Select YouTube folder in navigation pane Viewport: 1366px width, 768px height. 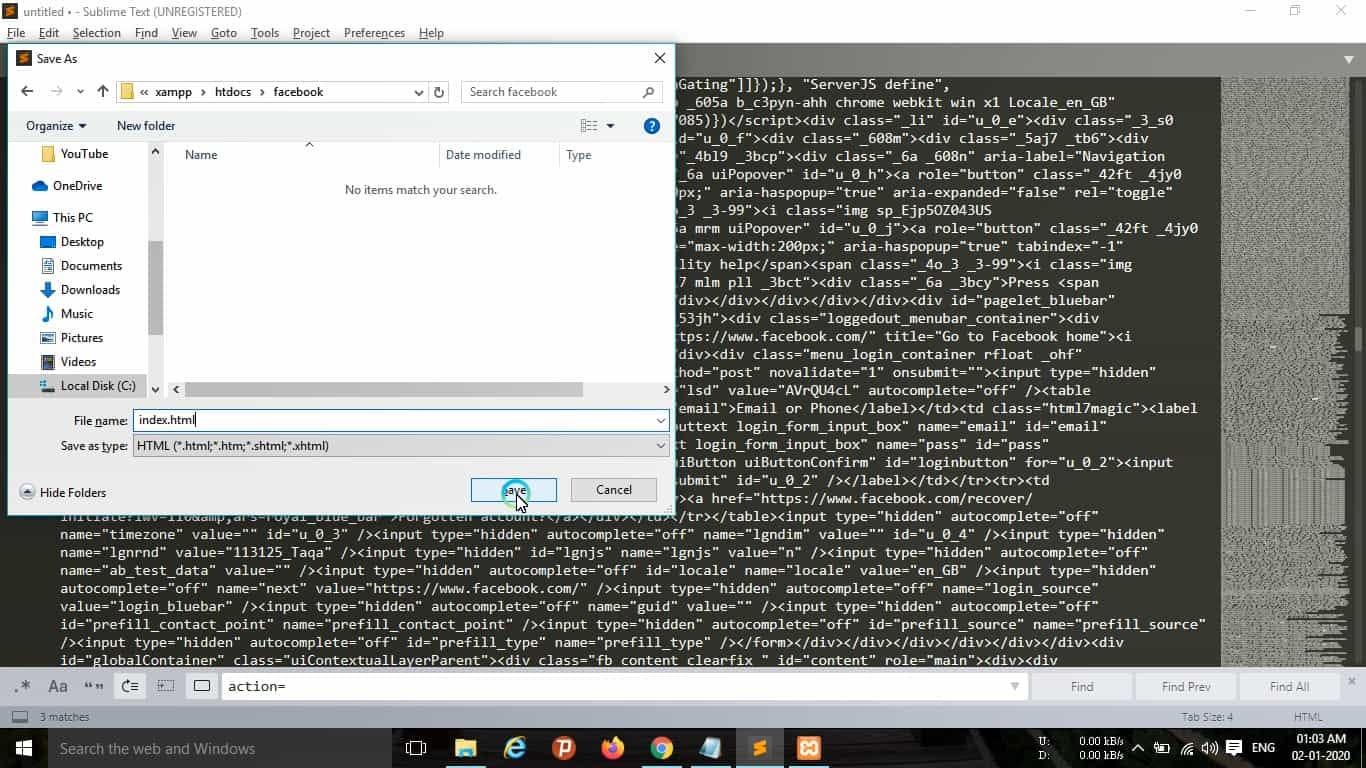tap(75, 154)
